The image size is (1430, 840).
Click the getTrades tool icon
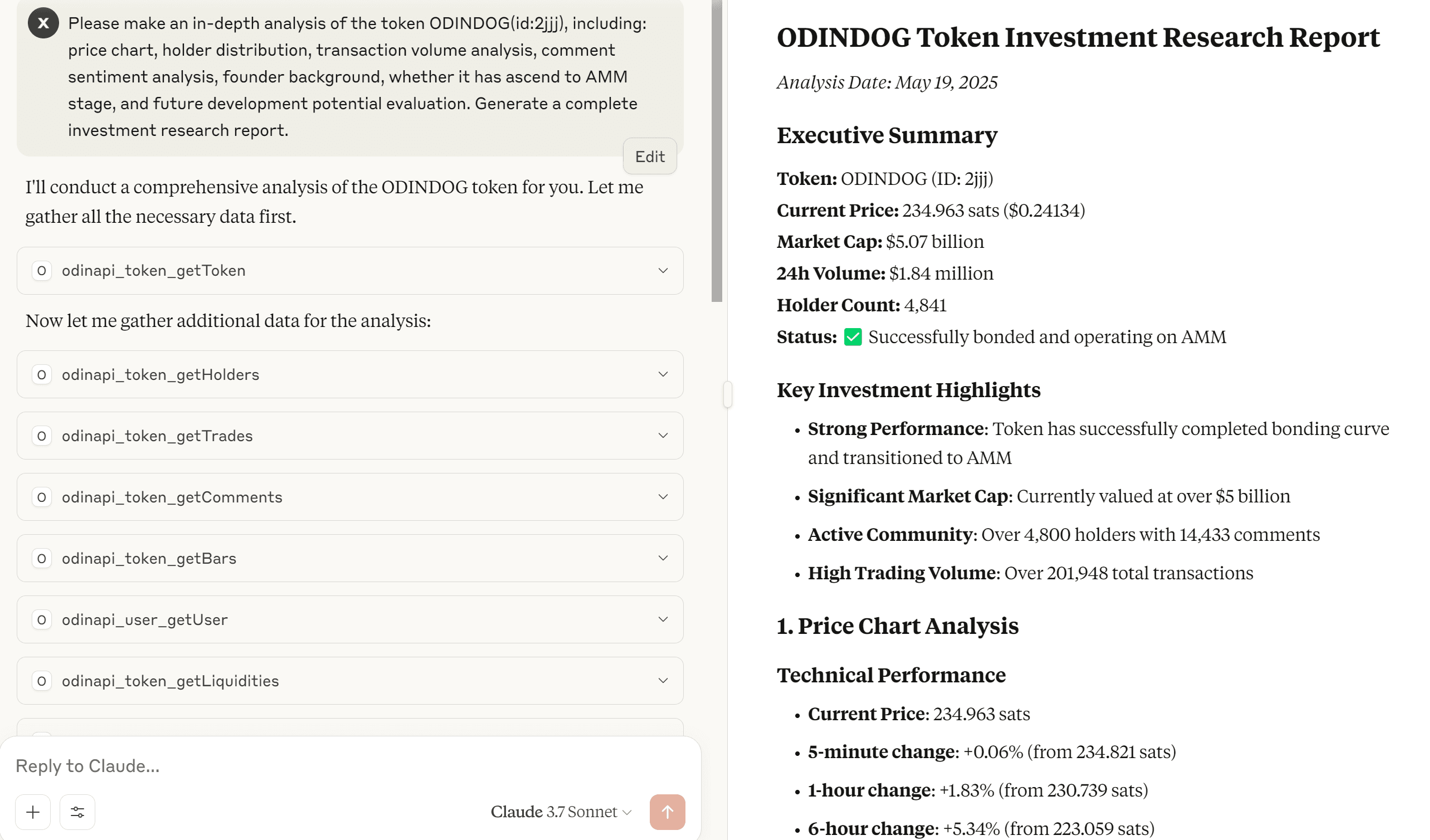[41, 436]
